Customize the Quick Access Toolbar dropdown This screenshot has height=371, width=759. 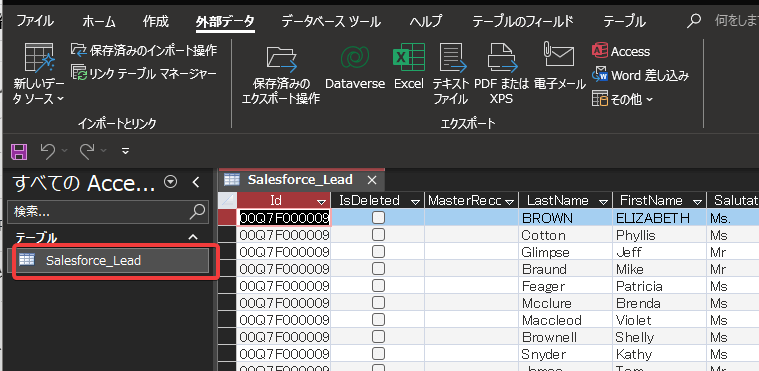[125, 152]
